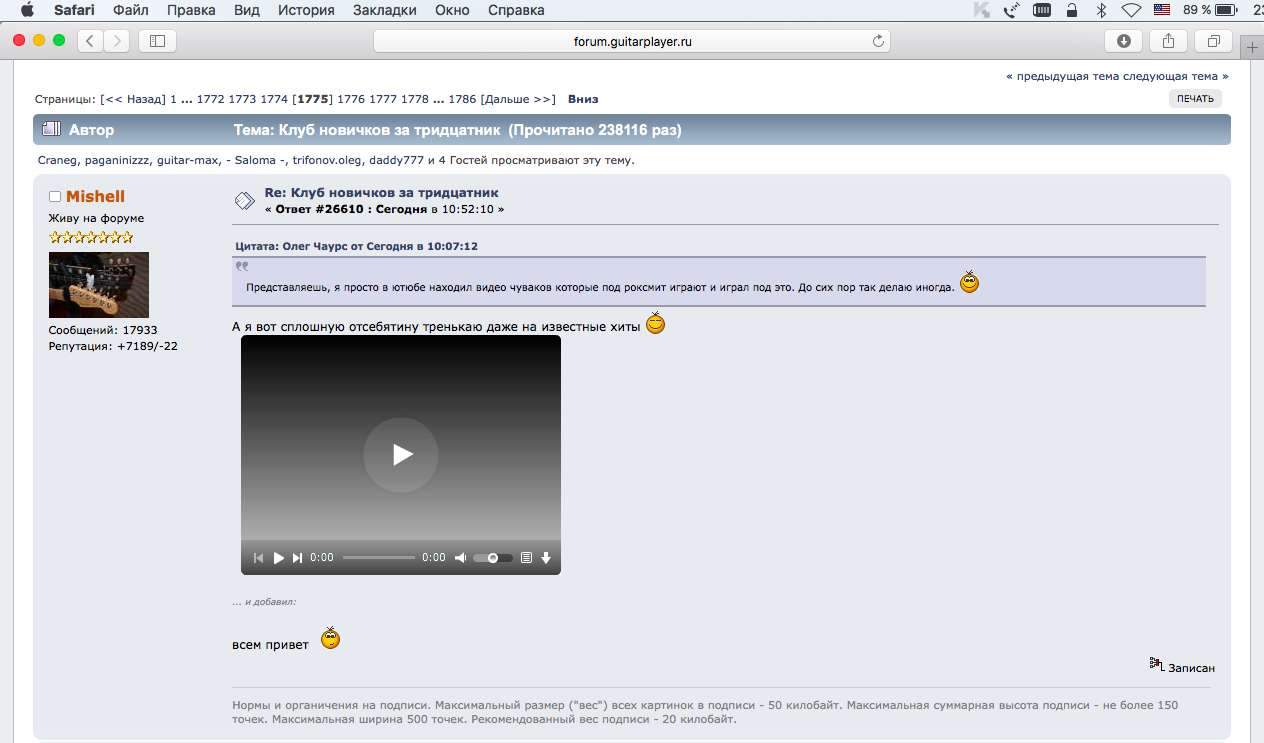Go to last page 1786
1264x743 pixels.
[x=462, y=99]
